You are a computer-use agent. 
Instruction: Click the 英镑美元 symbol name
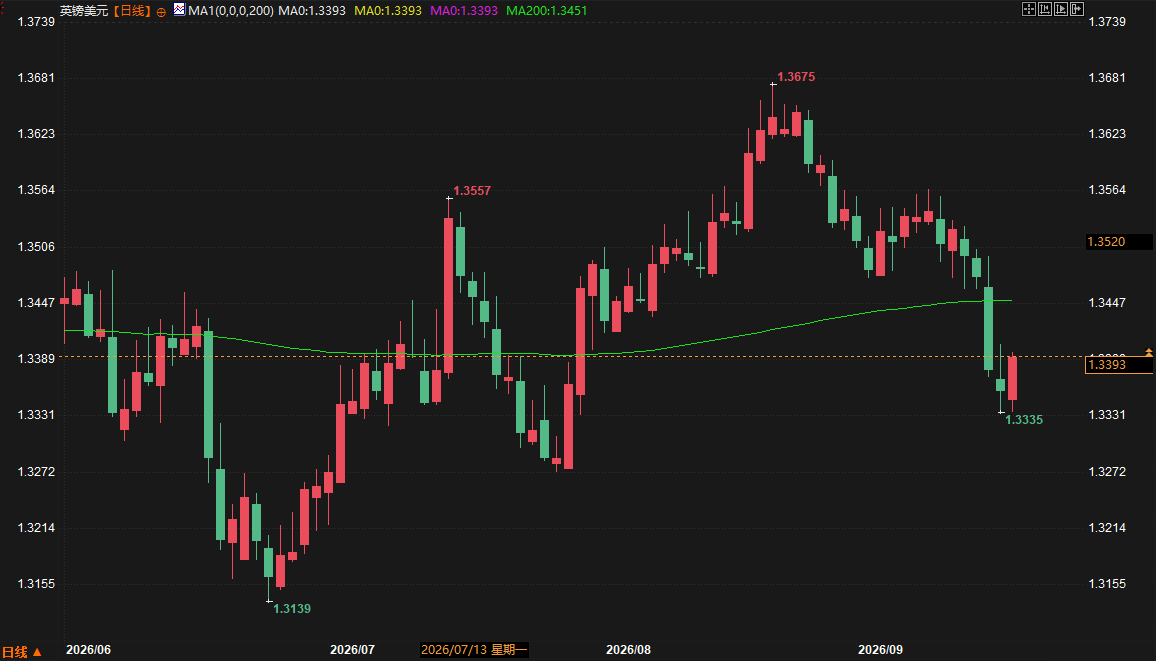[x=84, y=11]
